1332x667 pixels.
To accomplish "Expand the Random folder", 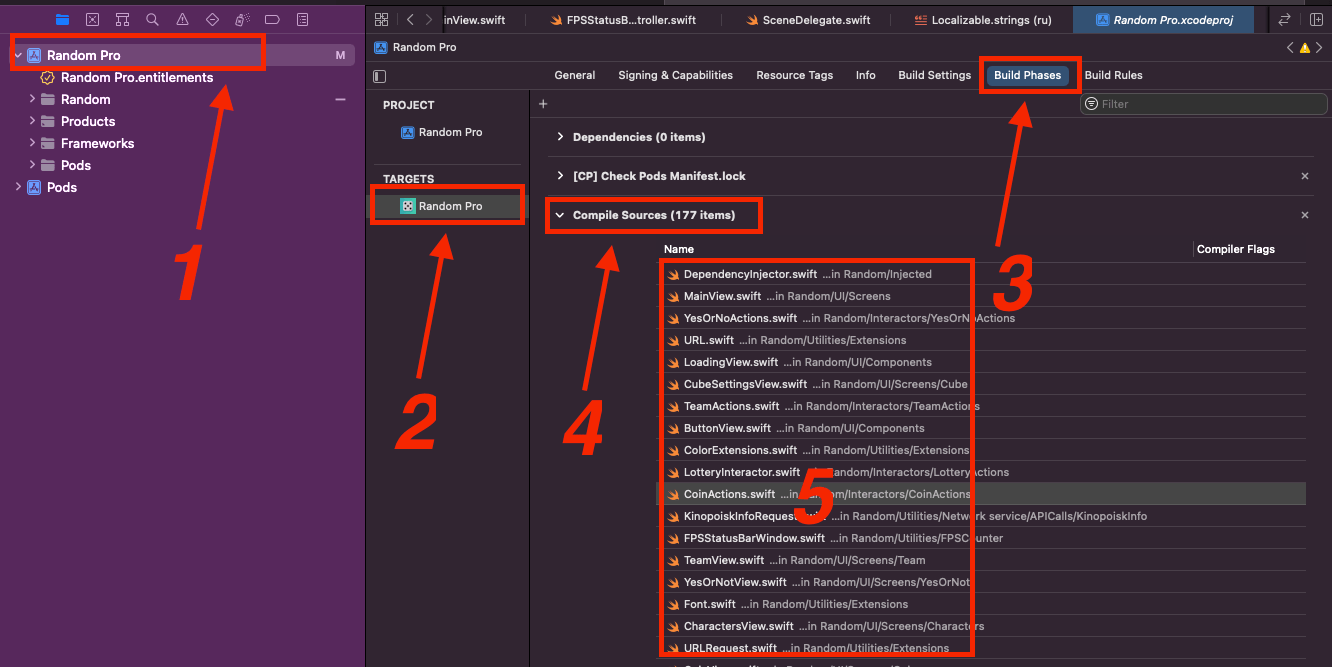I will (33, 99).
